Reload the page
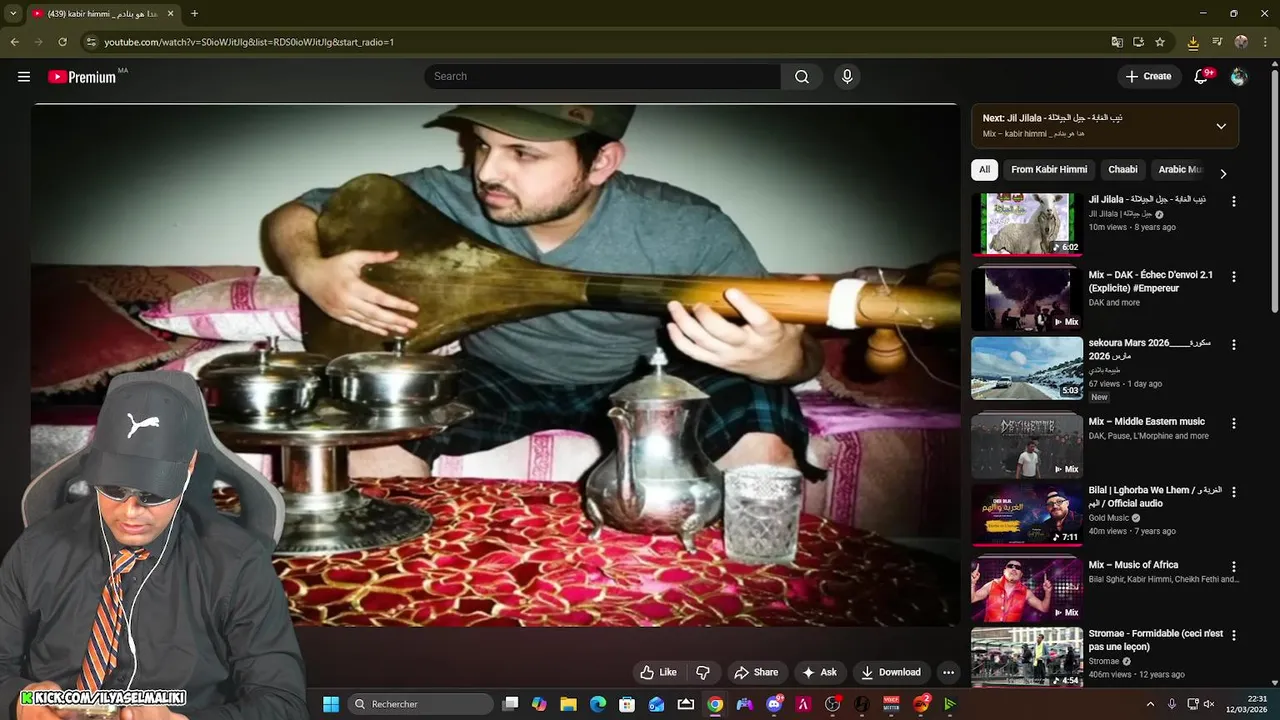 [x=62, y=42]
